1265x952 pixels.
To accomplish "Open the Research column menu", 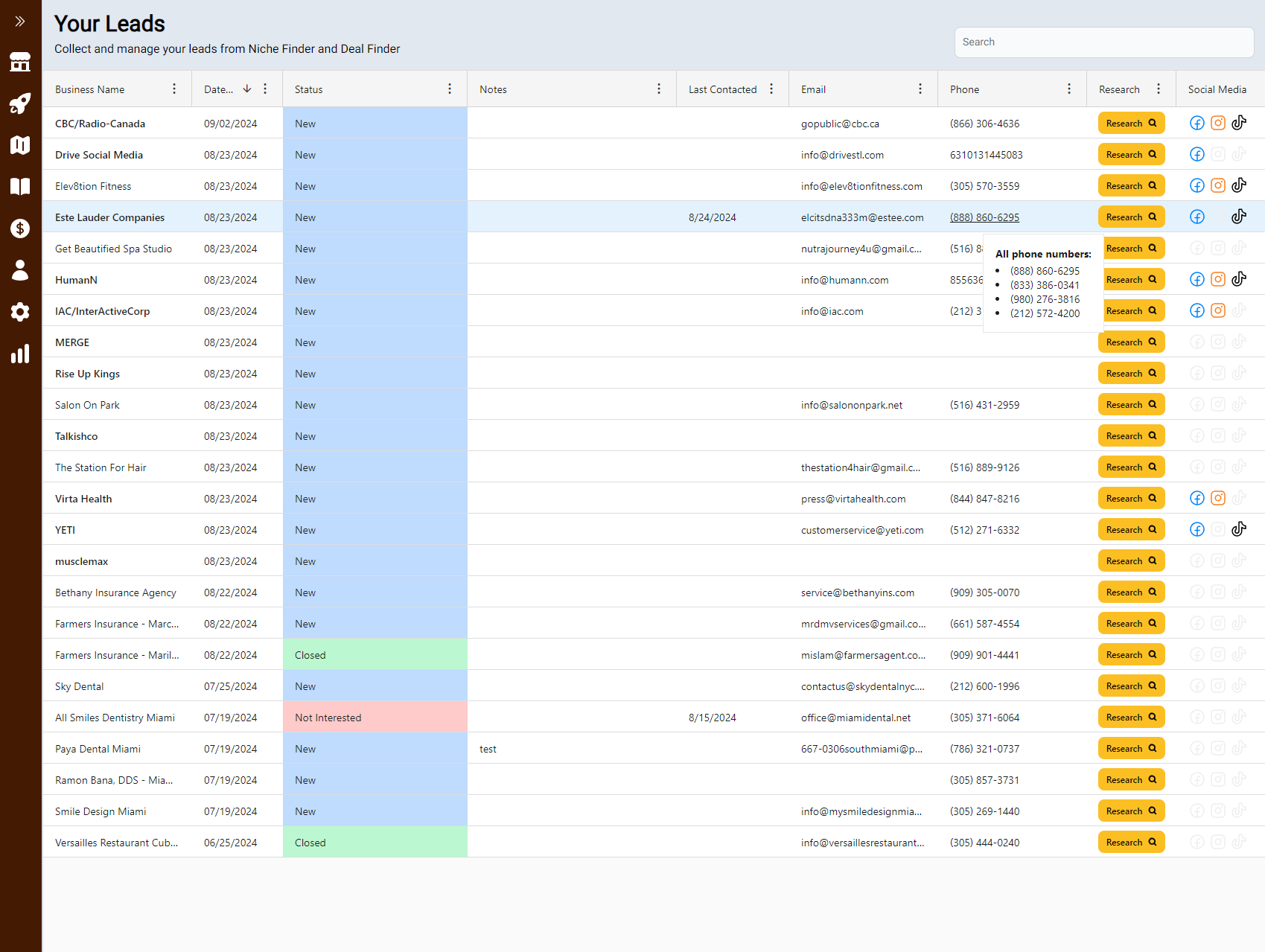I will click(1159, 89).
